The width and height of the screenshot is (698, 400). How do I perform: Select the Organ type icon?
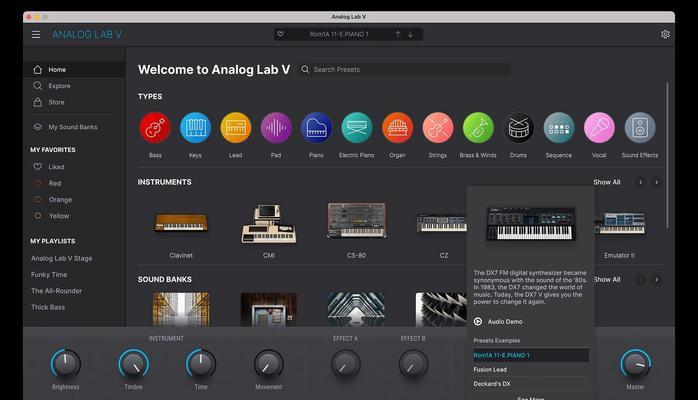(398, 128)
